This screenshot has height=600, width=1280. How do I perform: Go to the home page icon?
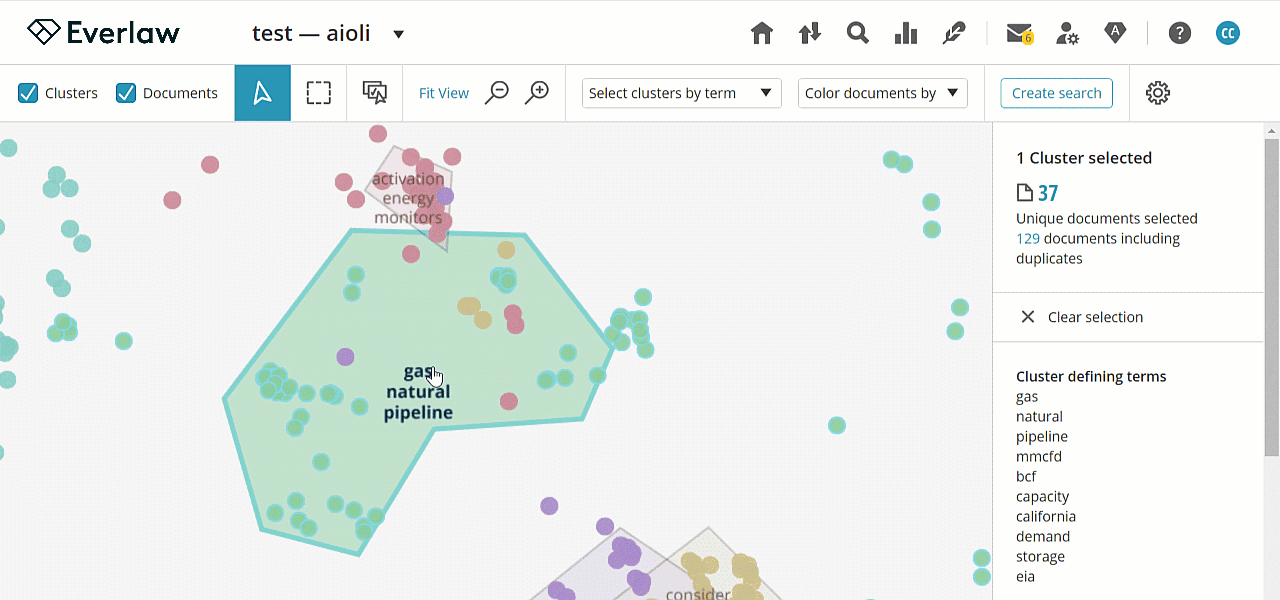(x=762, y=33)
